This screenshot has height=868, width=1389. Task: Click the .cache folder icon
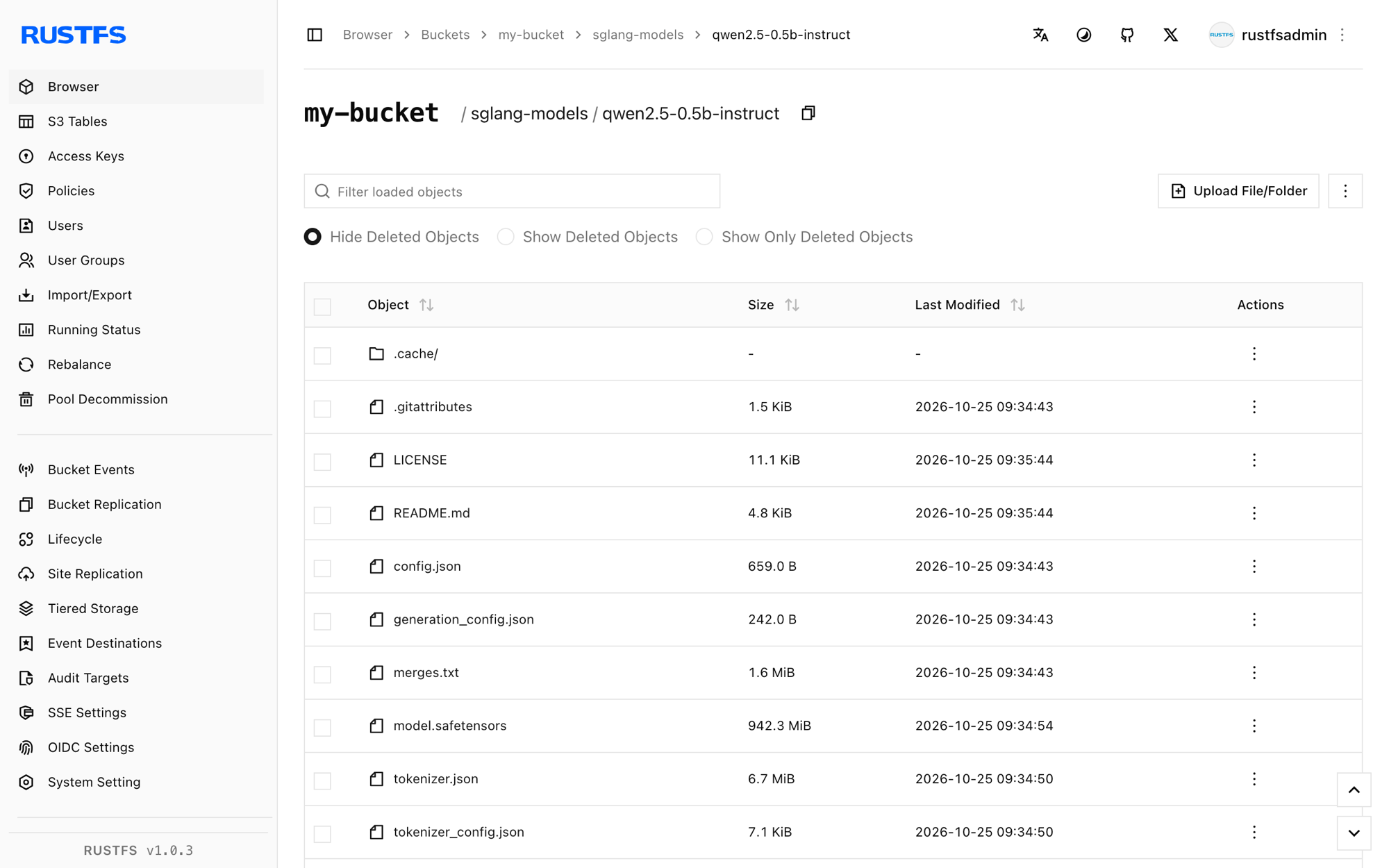376,353
